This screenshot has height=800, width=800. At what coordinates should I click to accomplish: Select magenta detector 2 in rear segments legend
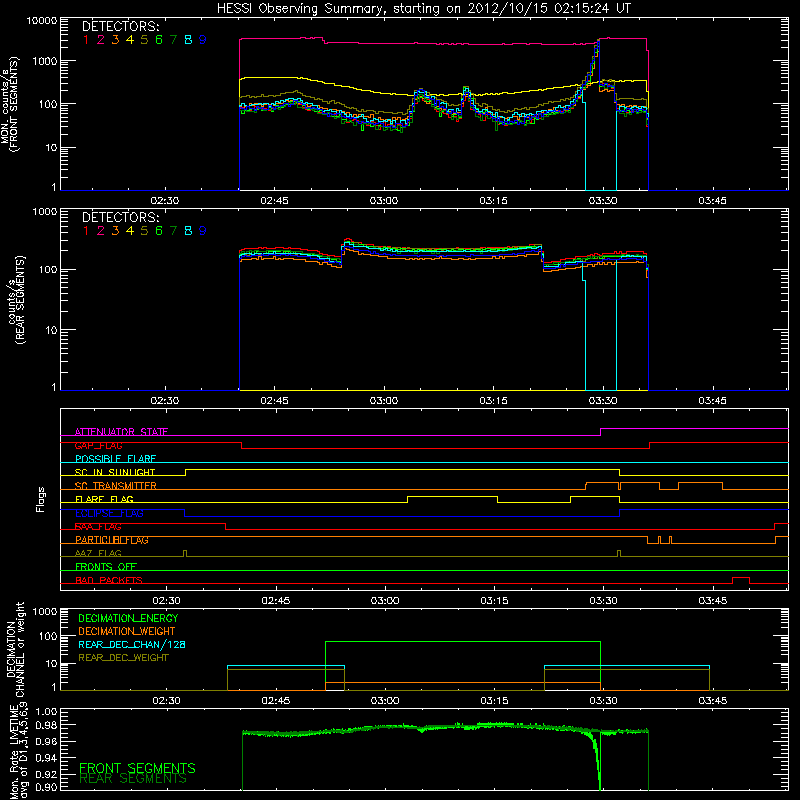click(101, 231)
